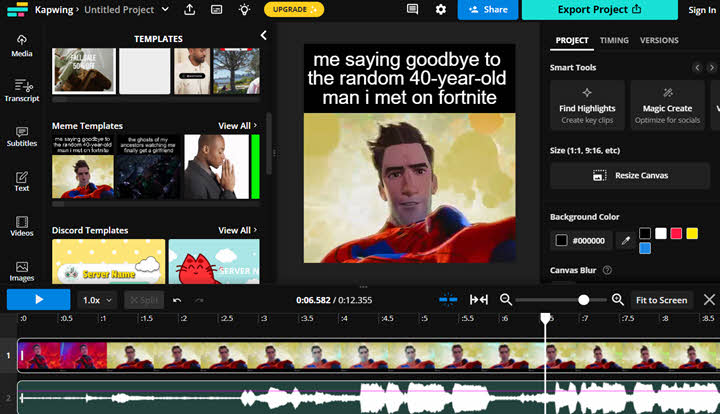
Task: Switch to the TIMING tab
Action: 612,40
